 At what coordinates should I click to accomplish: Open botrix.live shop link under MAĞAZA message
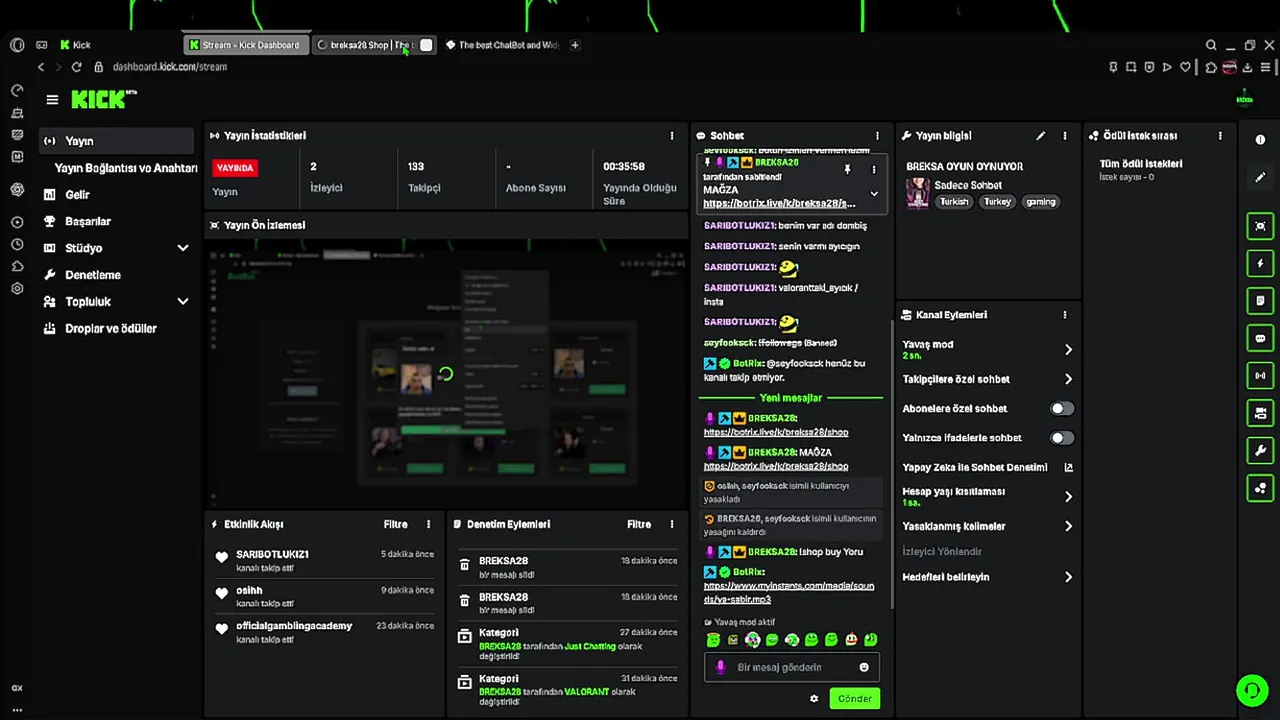coord(776,466)
